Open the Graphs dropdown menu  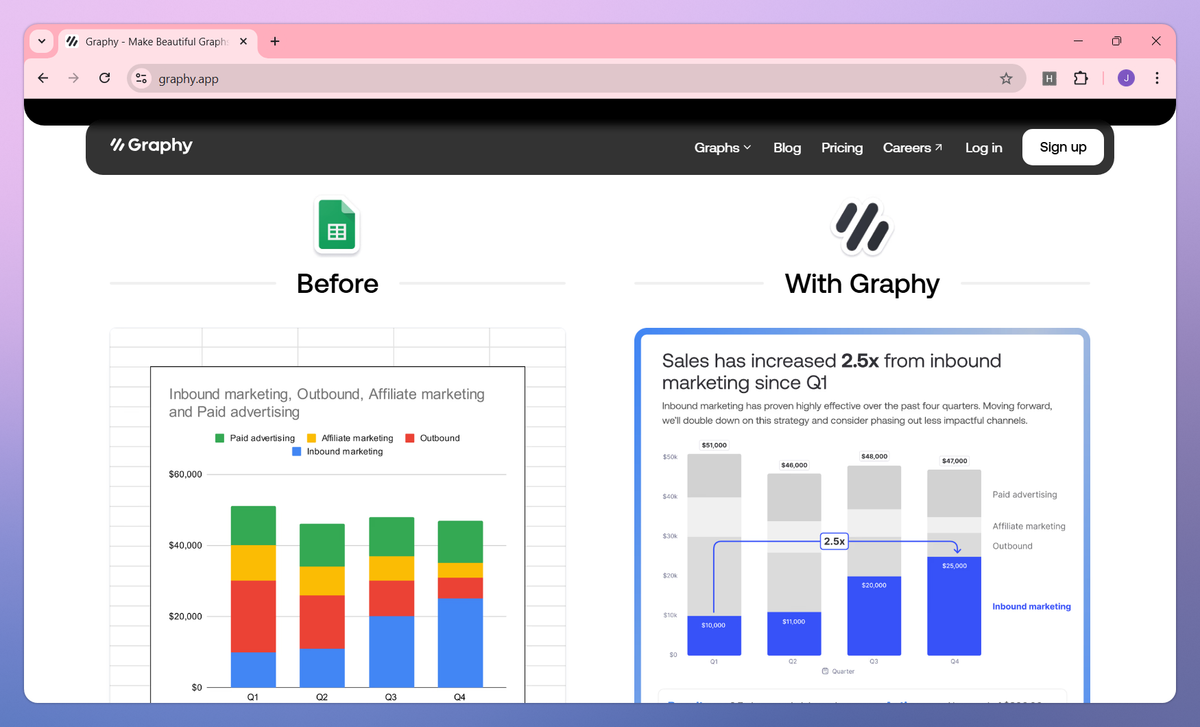point(722,147)
